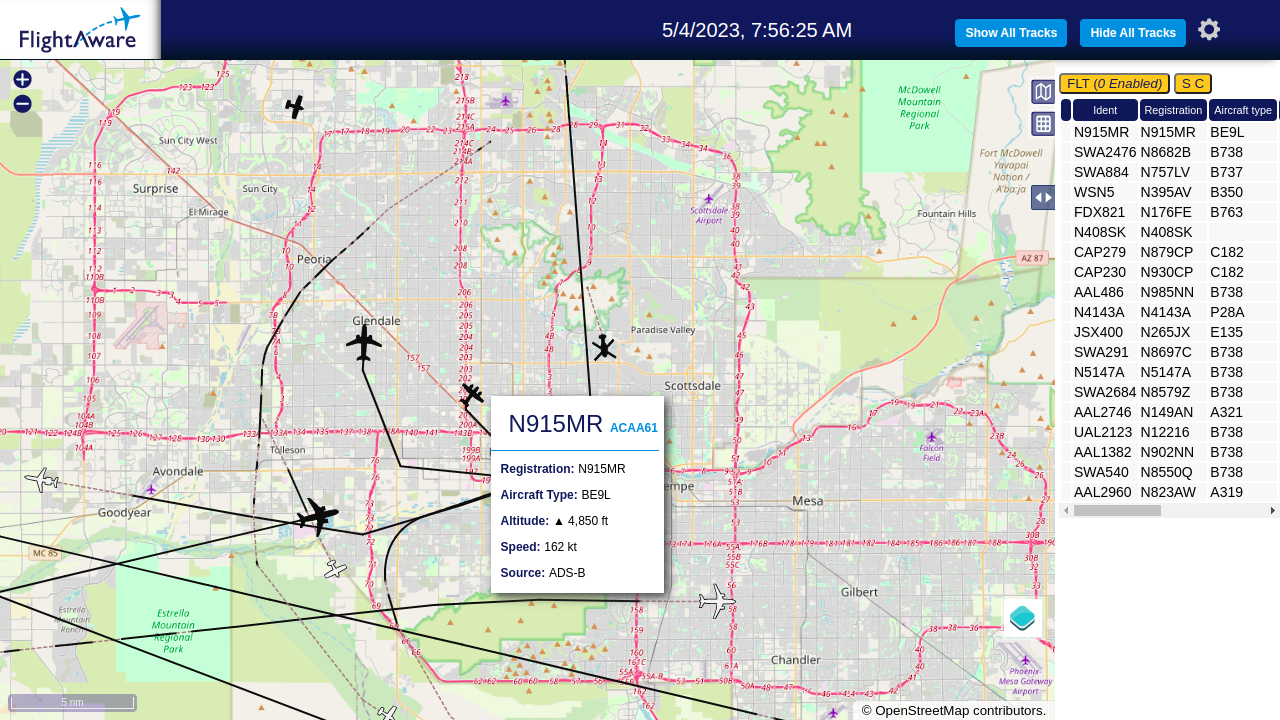This screenshot has width=1280, height=720.
Task: Sort table by Ident column
Action: (x=1105, y=110)
